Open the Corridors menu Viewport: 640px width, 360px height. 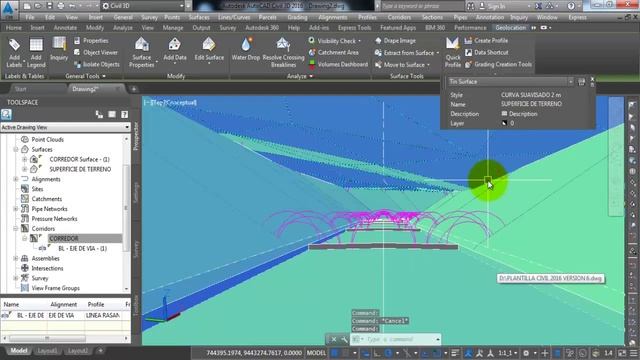tap(399, 18)
